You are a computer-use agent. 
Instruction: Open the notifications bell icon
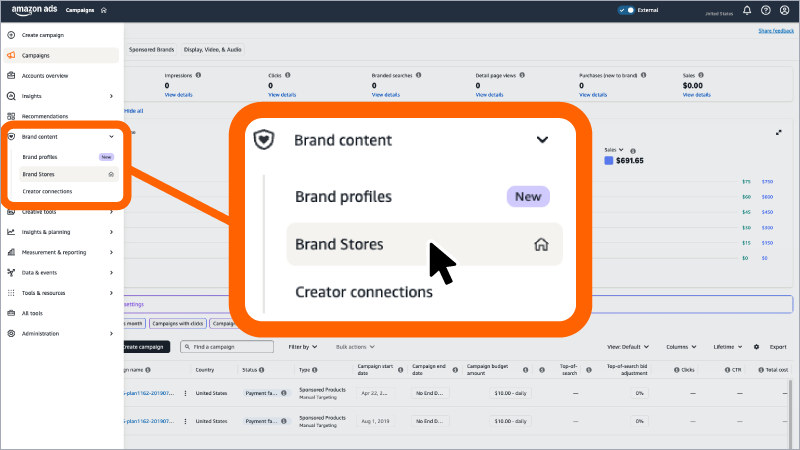(x=747, y=10)
